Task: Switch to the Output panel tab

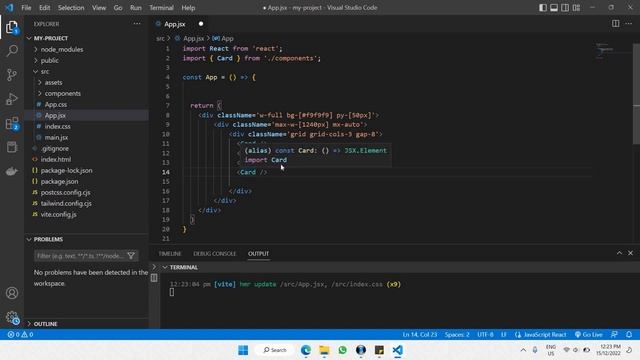Action: [x=258, y=253]
